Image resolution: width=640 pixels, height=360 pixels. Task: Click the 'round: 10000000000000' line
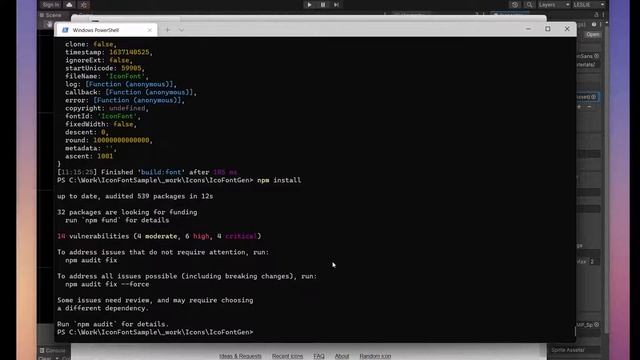coord(109,140)
